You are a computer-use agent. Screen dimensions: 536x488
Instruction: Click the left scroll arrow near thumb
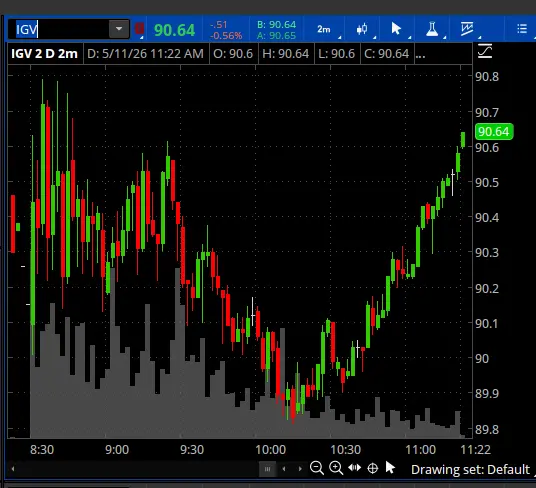(x=284, y=469)
